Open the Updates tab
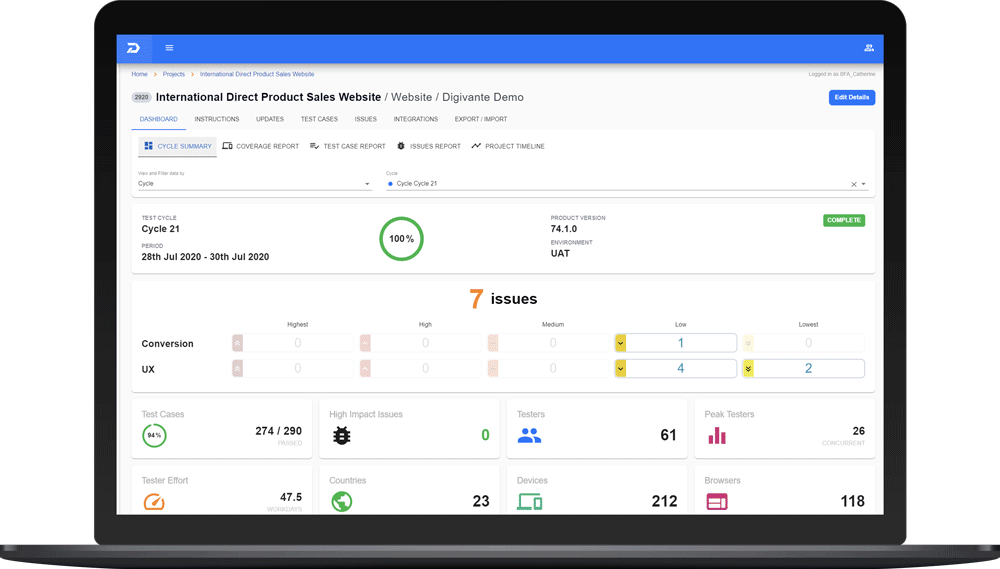1000x569 pixels. point(270,119)
